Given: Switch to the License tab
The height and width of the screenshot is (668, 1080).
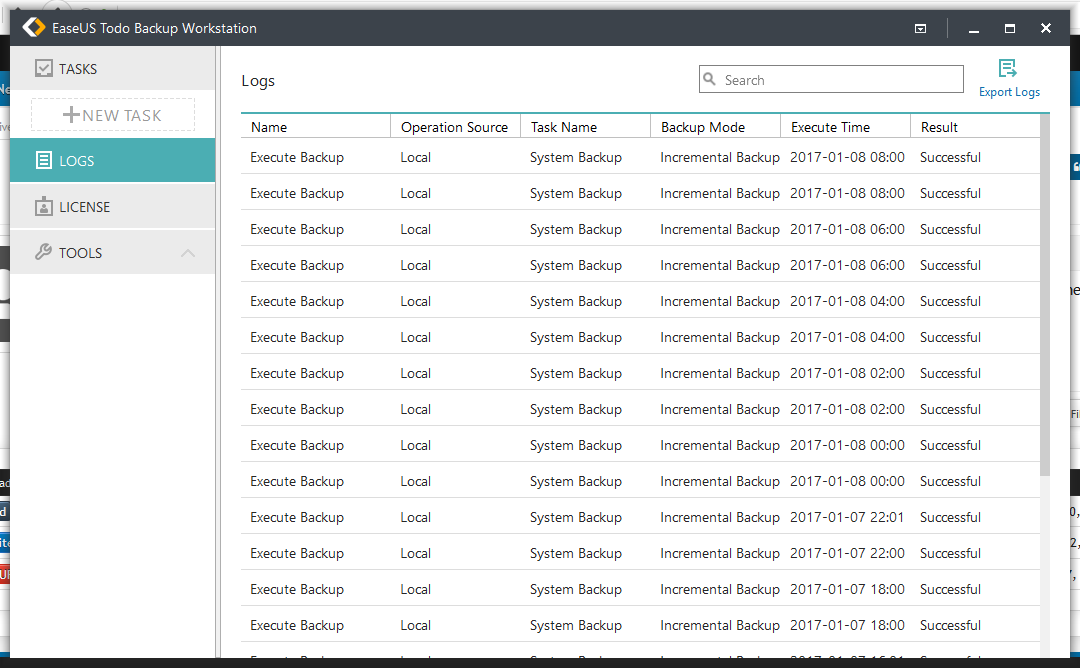Looking at the screenshot, I should pos(112,207).
